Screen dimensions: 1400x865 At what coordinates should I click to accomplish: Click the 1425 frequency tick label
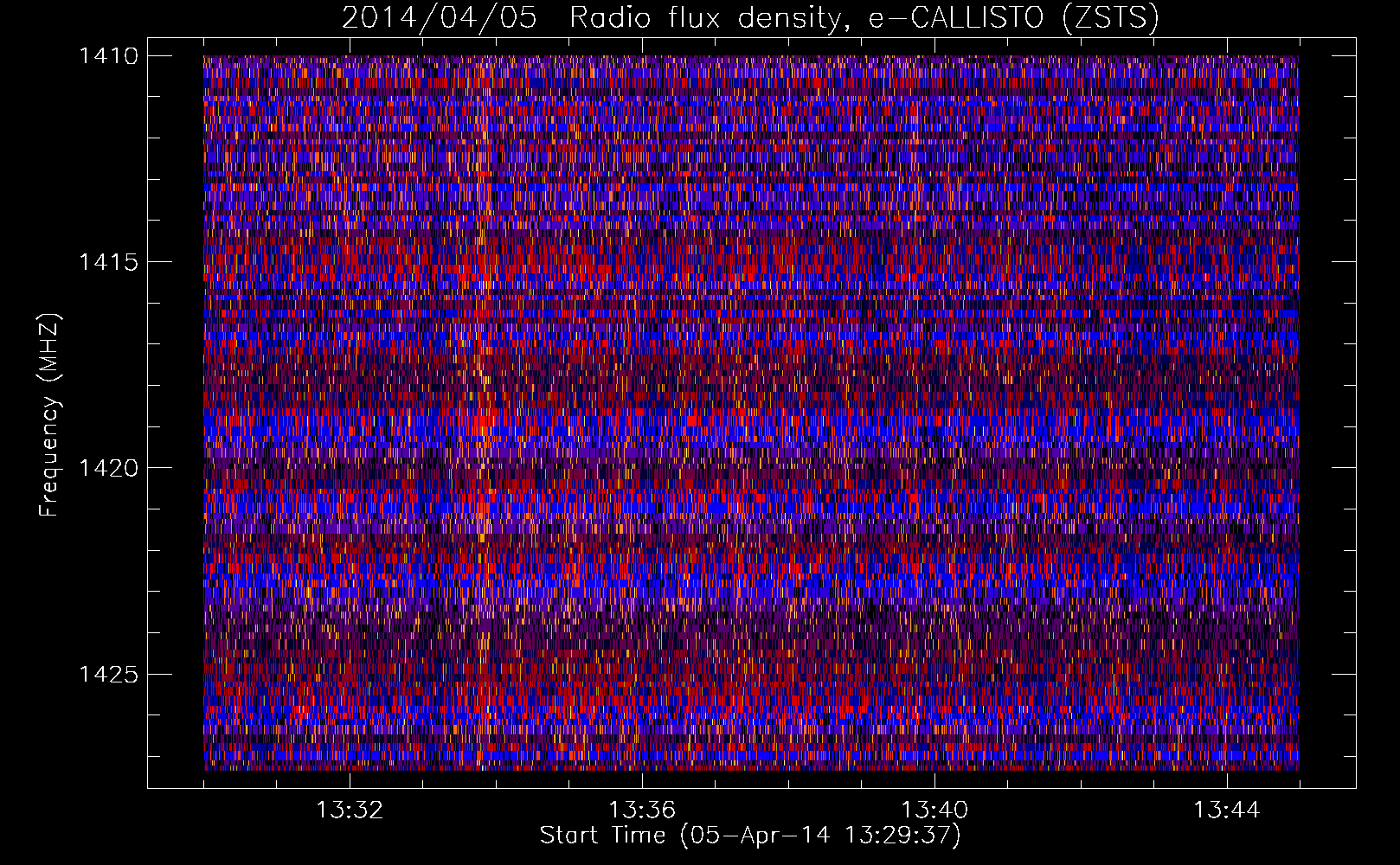pyautogui.click(x=108, y=674)
